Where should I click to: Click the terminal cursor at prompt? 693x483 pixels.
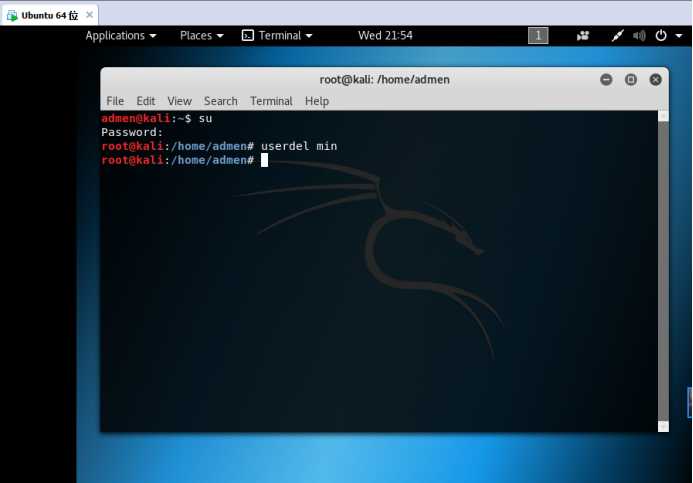(x=264, y=160)
